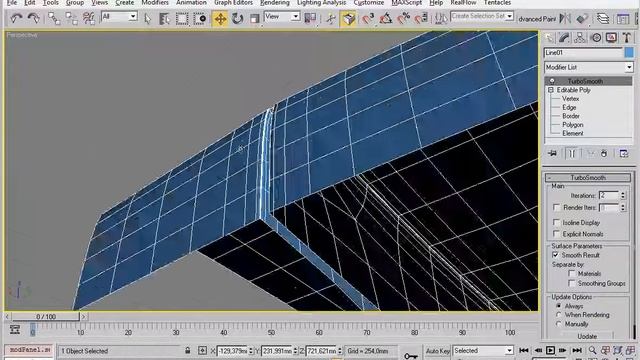
Task: Click the Update button
Action: pyautogui.click(x=587, y=336)
